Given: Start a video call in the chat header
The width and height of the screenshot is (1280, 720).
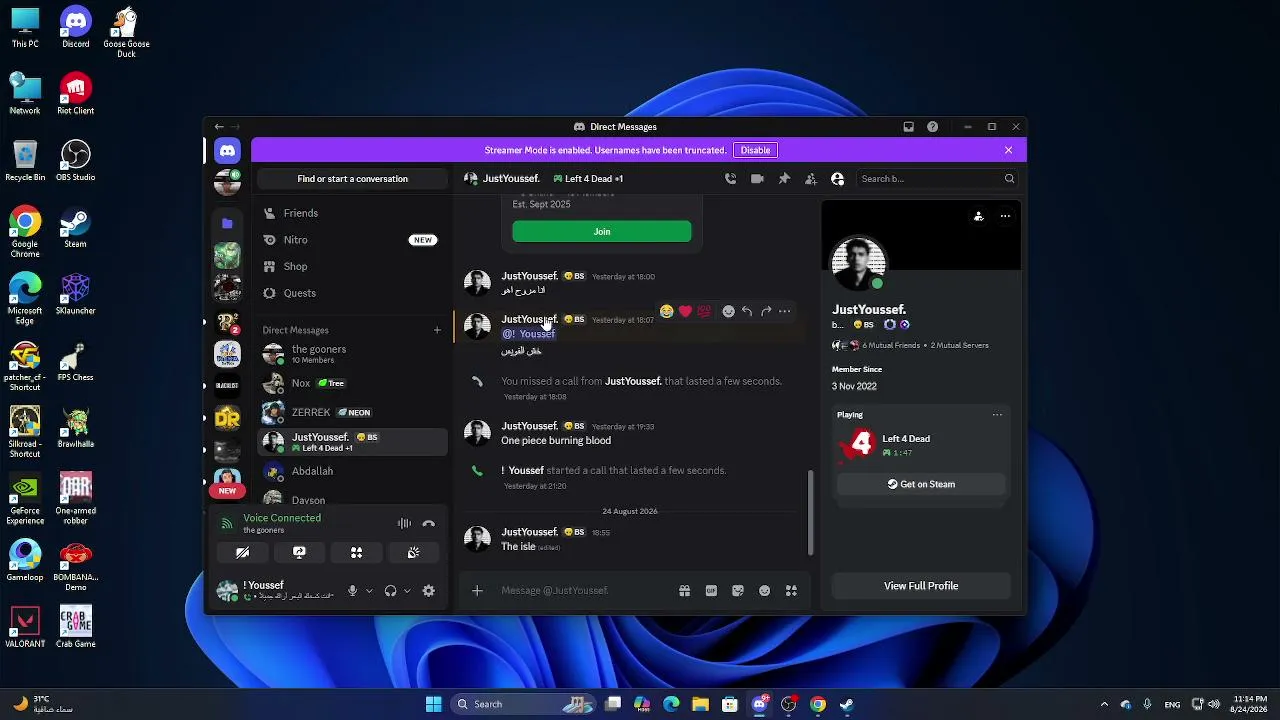Looking at the screenshot, I should click(x=757, y=179).
